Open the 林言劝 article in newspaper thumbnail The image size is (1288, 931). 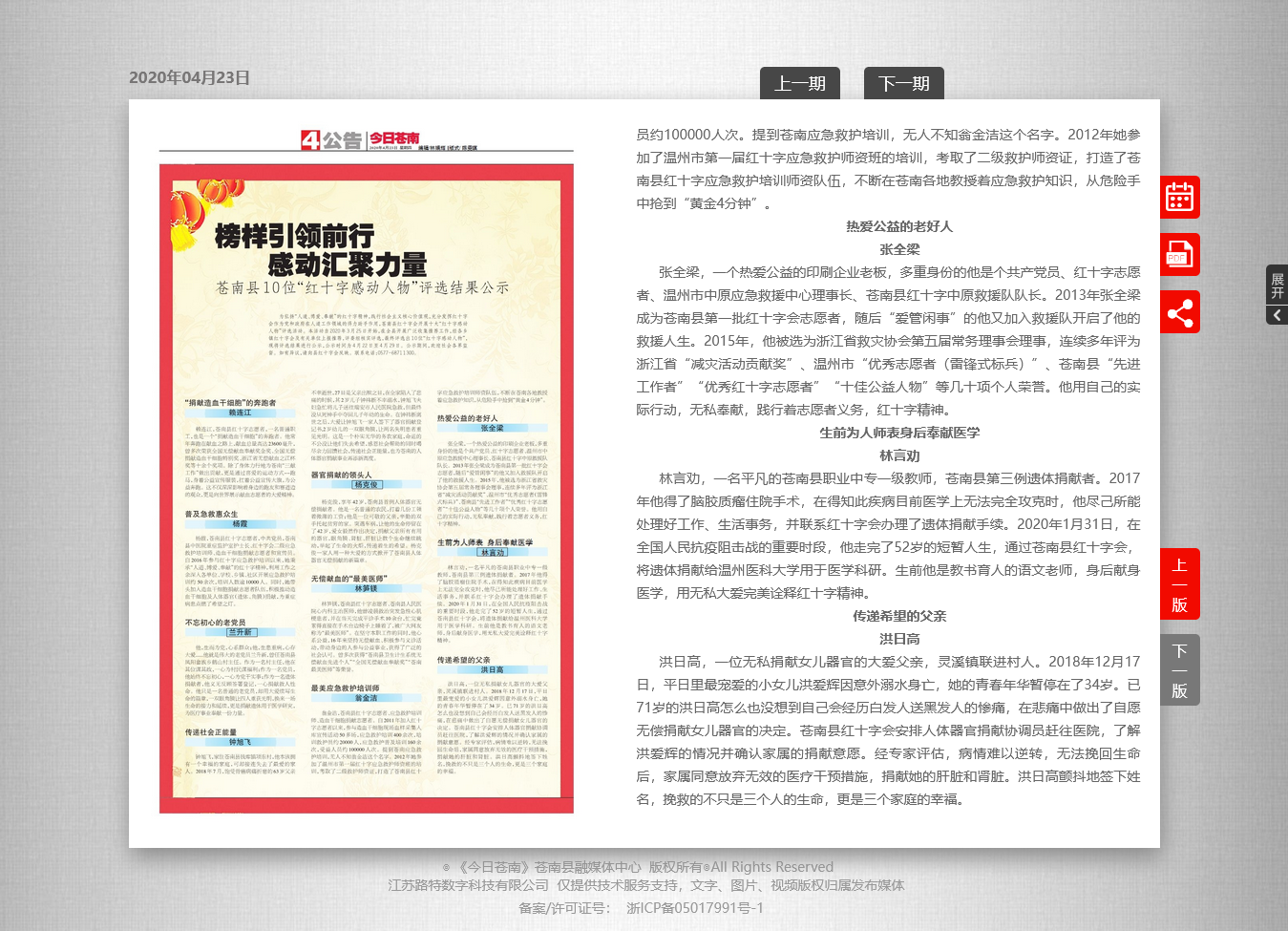click(492, 553)
